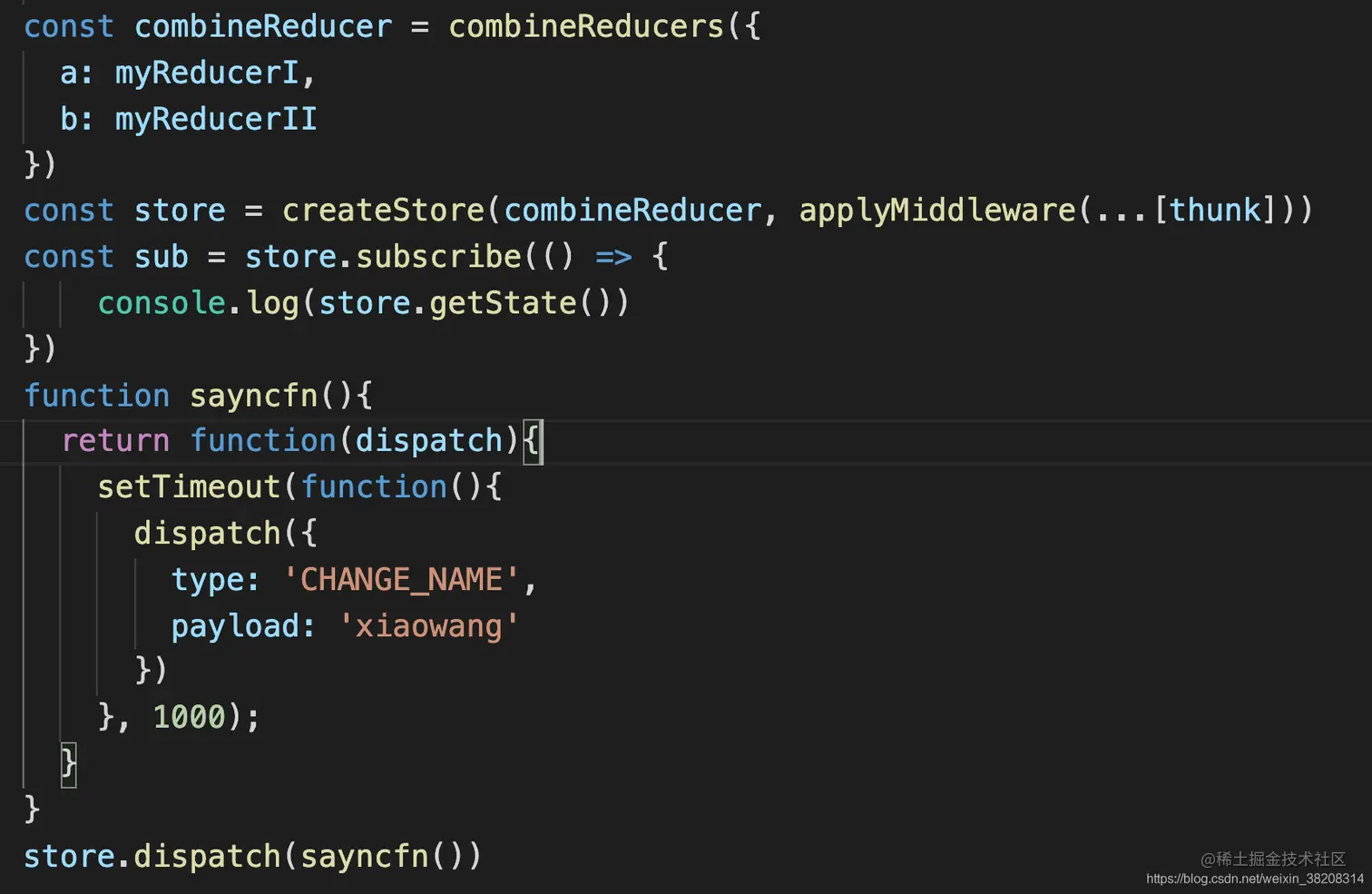
Task: Select the thunk identifier in brackets
Action: [1215, 211]
